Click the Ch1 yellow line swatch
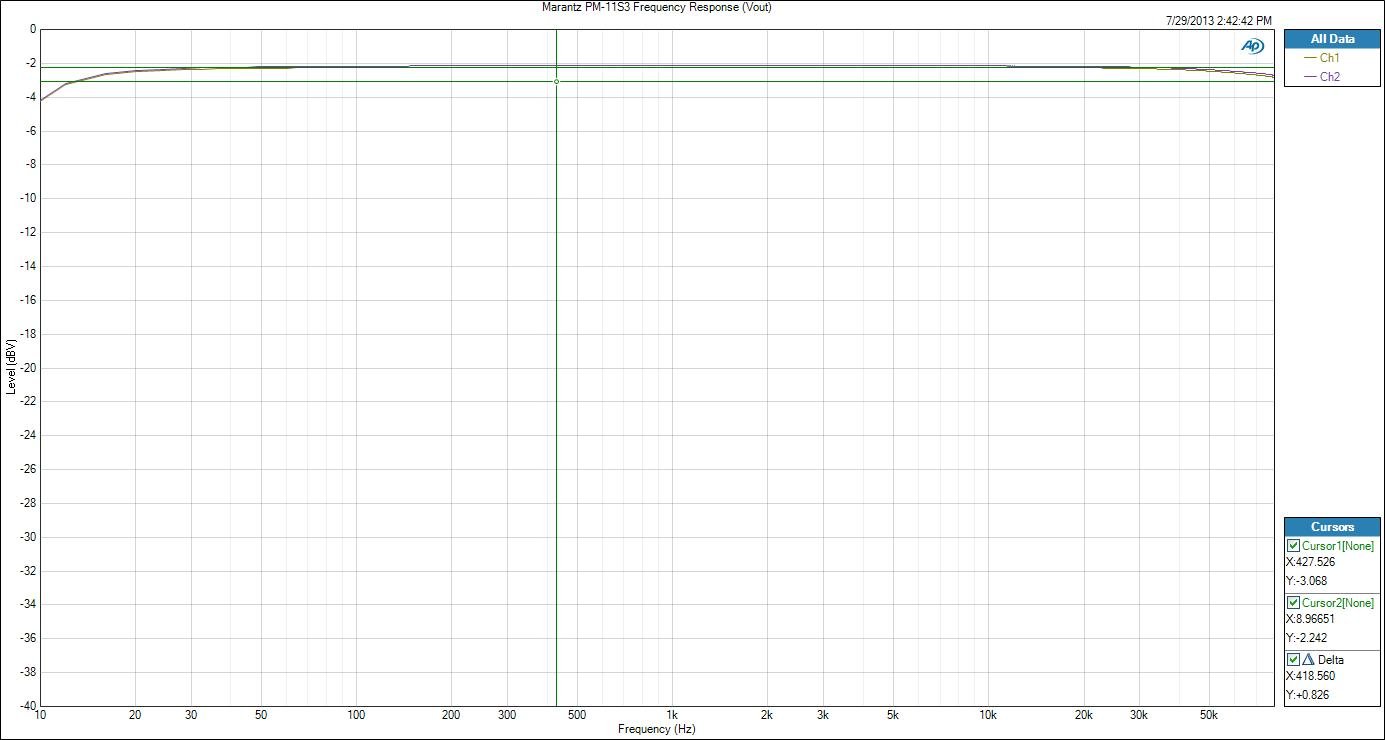The height and width of the screenshot is (740, 1385). (1311, 58)
